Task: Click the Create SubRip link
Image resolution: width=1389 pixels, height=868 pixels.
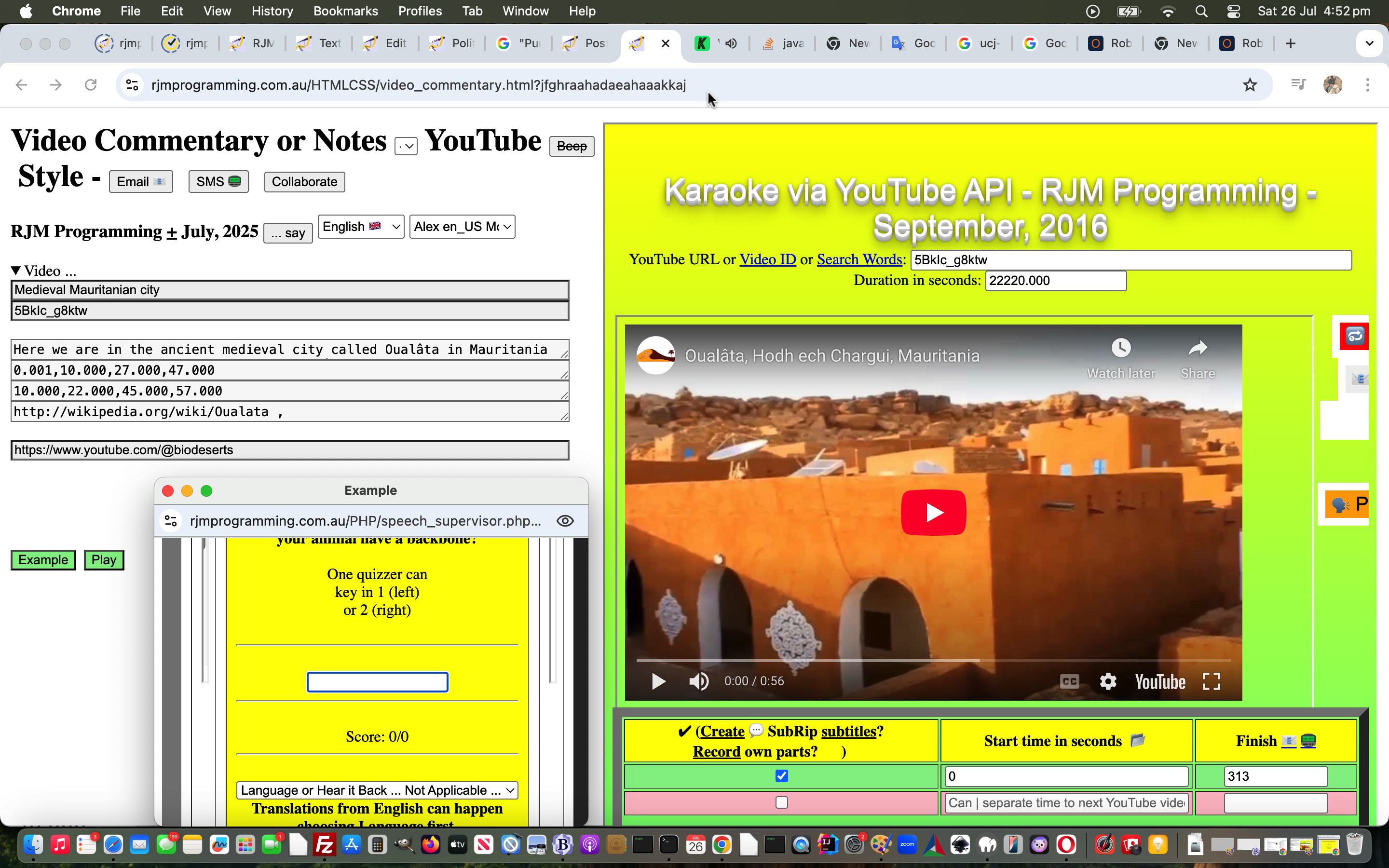Action: tap(722, 732)
